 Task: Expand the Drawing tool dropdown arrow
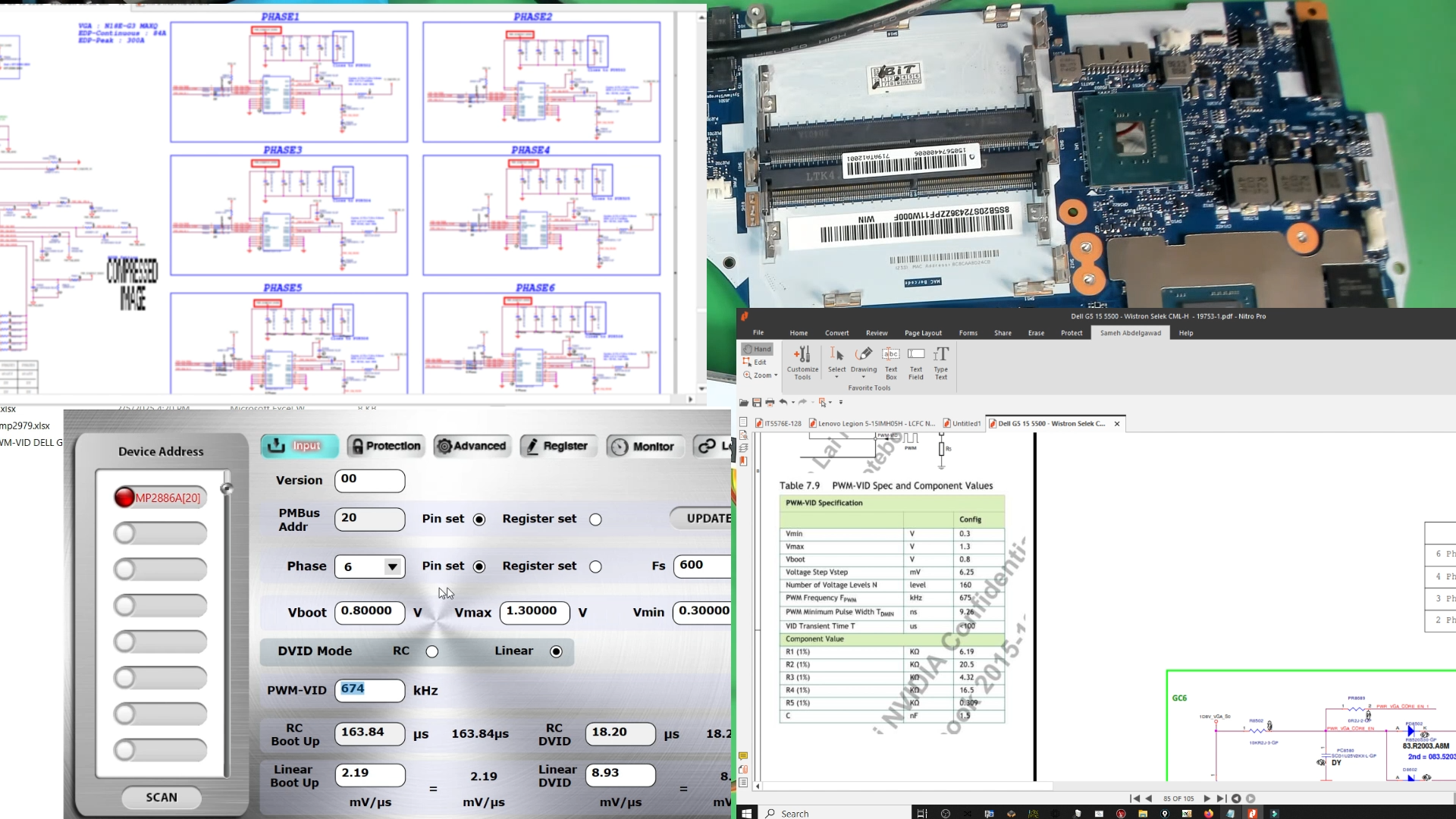coord(864,377)
